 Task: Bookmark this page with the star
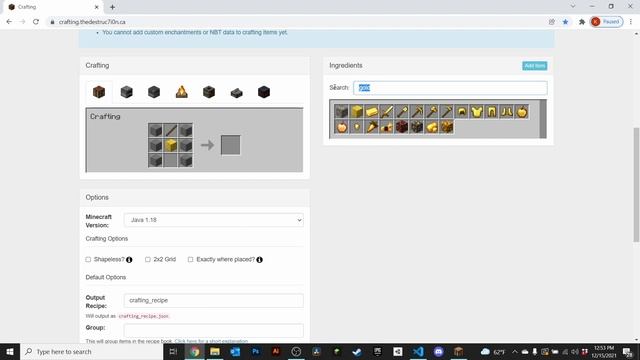click(x=565, y=22)
